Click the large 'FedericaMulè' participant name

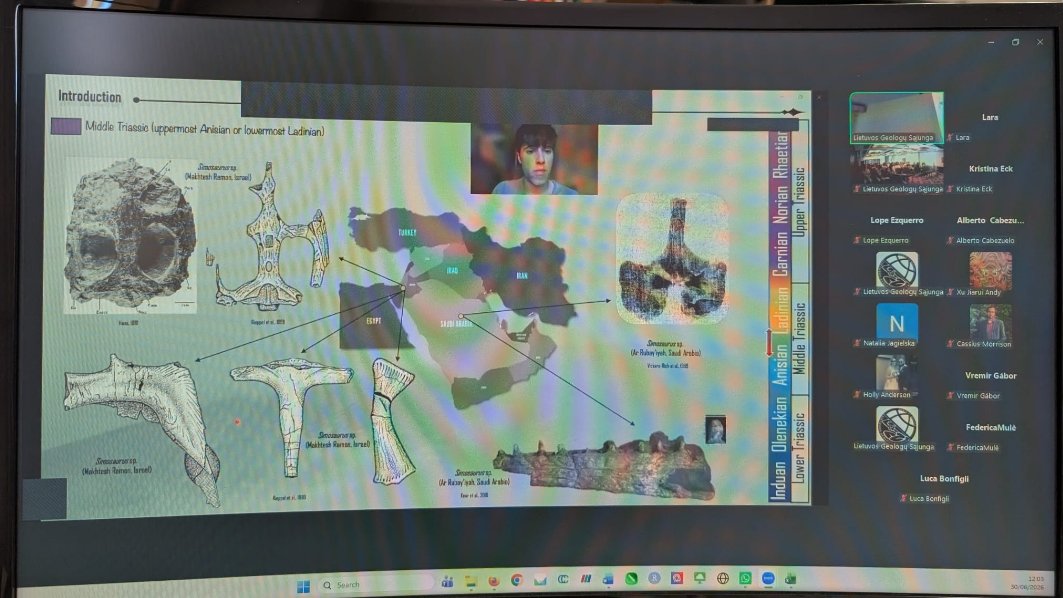990,428
